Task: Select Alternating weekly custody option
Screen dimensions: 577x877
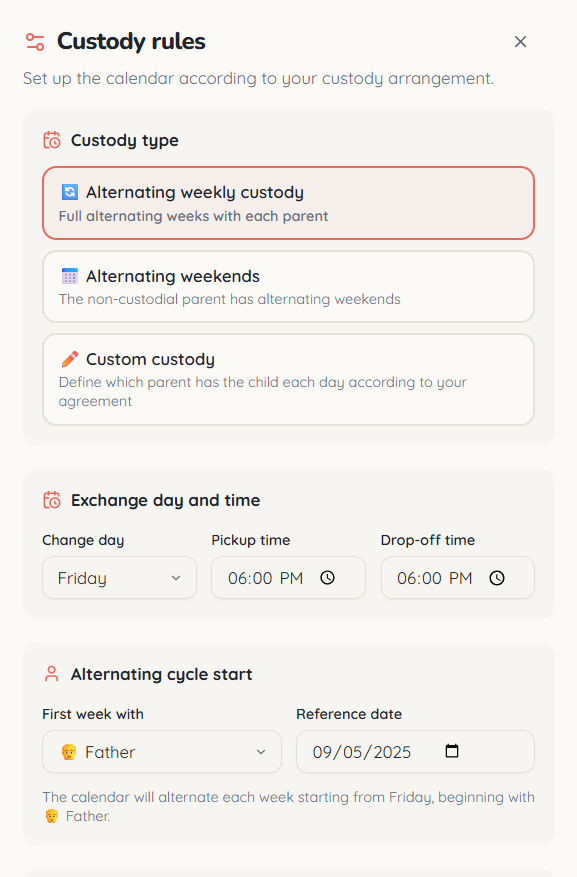Action: [x=288, y=203]
